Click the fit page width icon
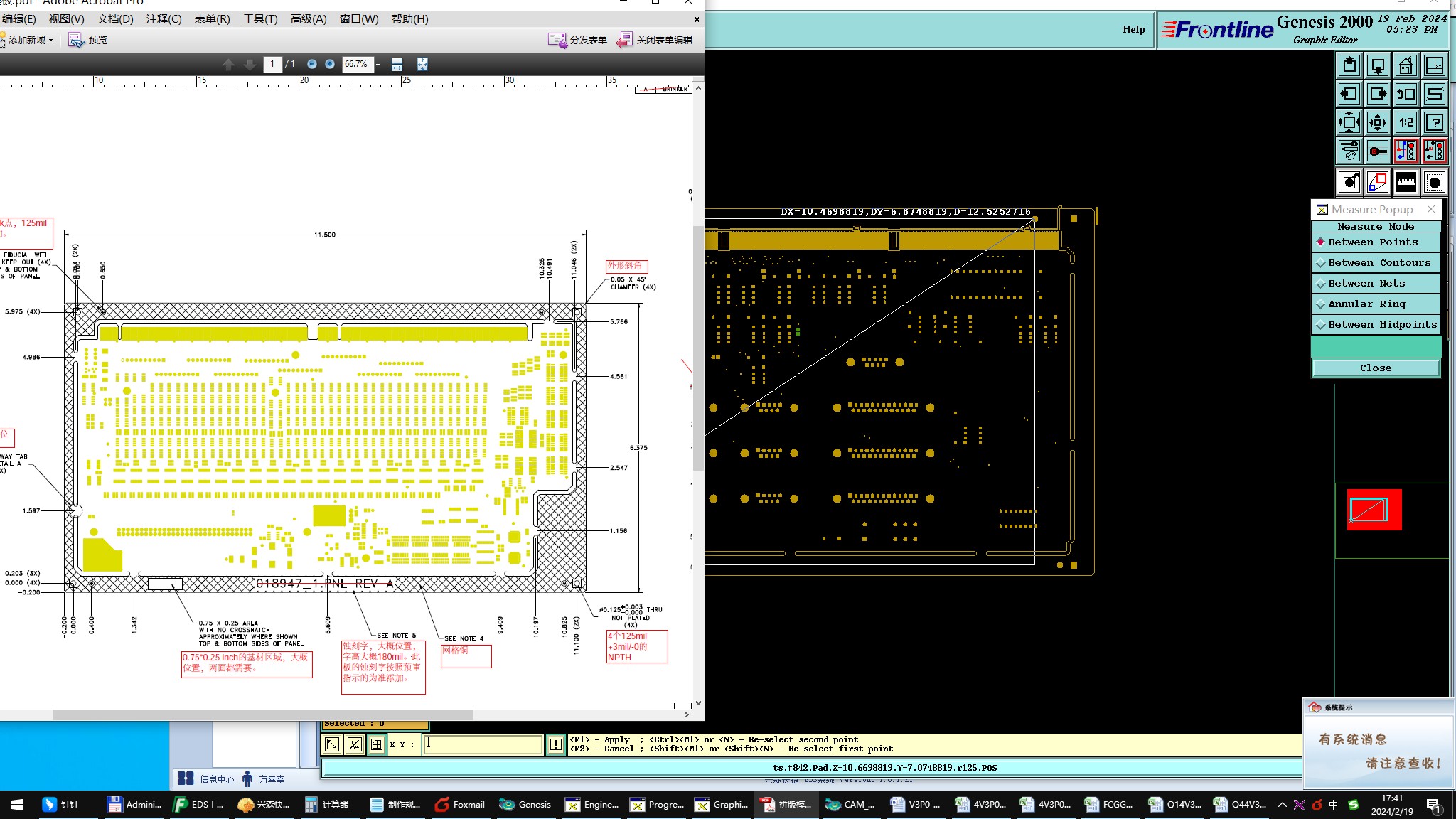 [x=397, y=64]
